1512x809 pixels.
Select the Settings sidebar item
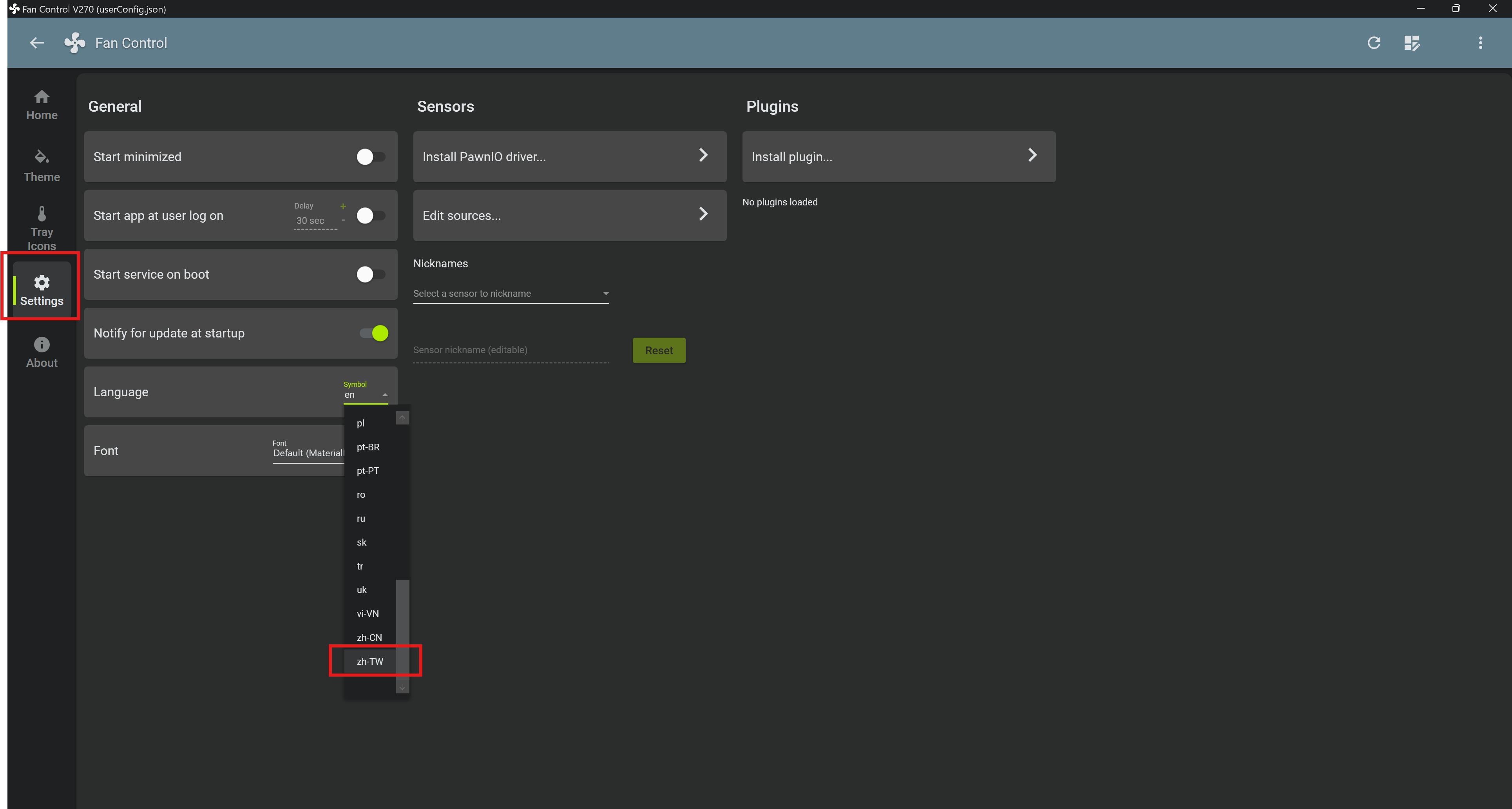42,290
